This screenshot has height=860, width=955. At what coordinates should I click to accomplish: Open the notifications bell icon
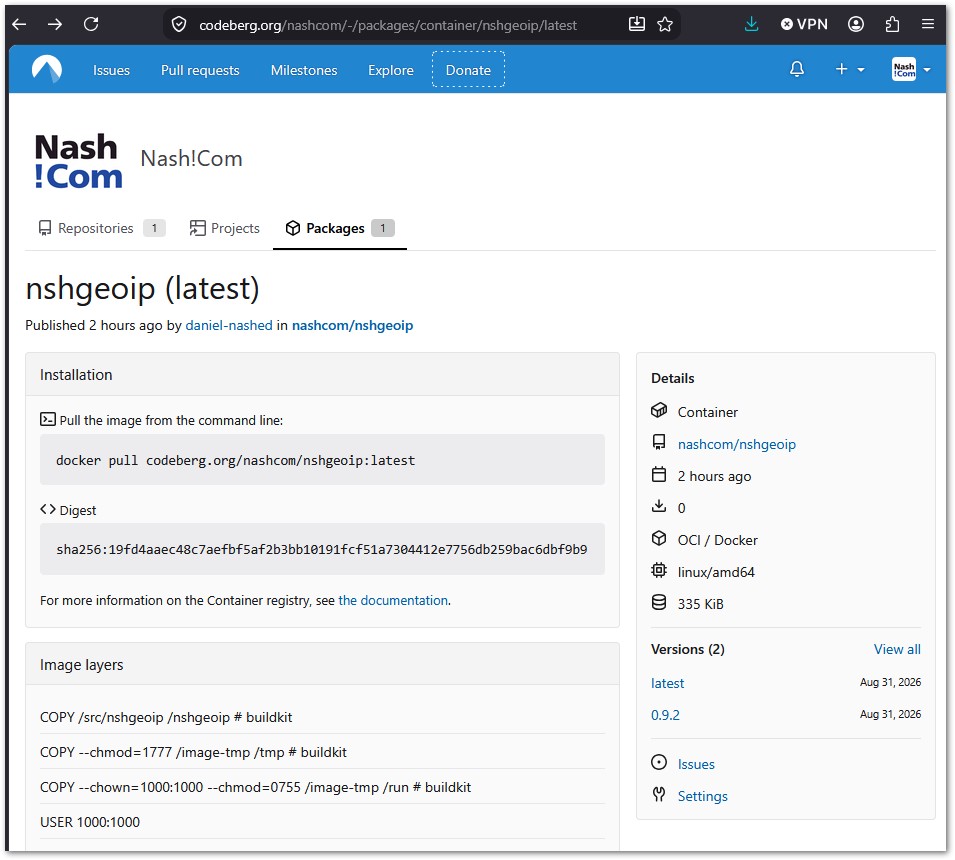pos(797,69)
